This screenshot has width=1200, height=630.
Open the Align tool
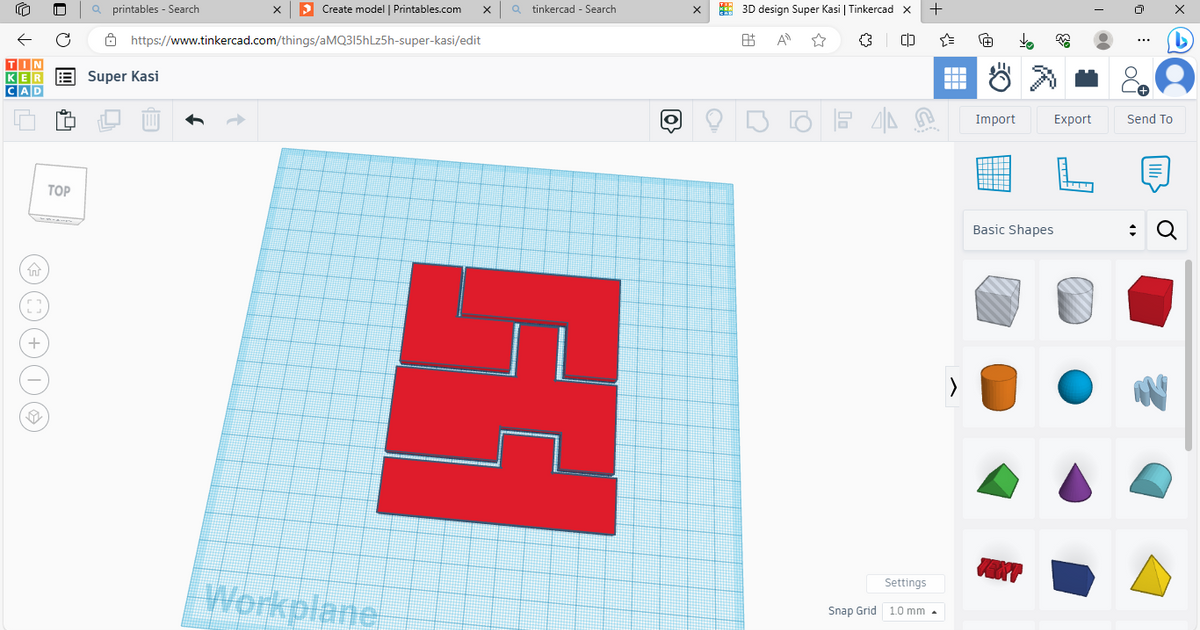tap(843, 120)
